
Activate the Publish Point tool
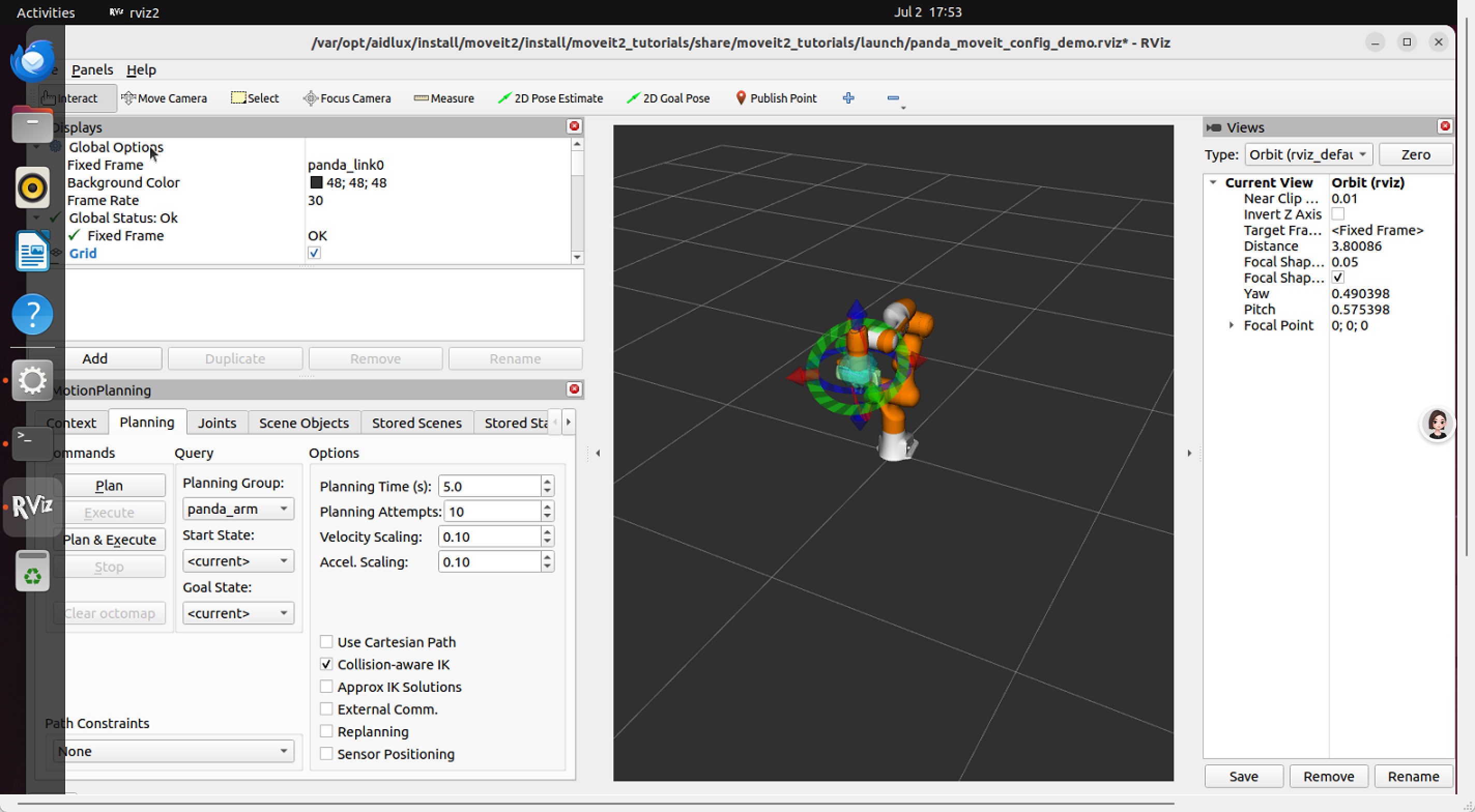click(775, 98)
